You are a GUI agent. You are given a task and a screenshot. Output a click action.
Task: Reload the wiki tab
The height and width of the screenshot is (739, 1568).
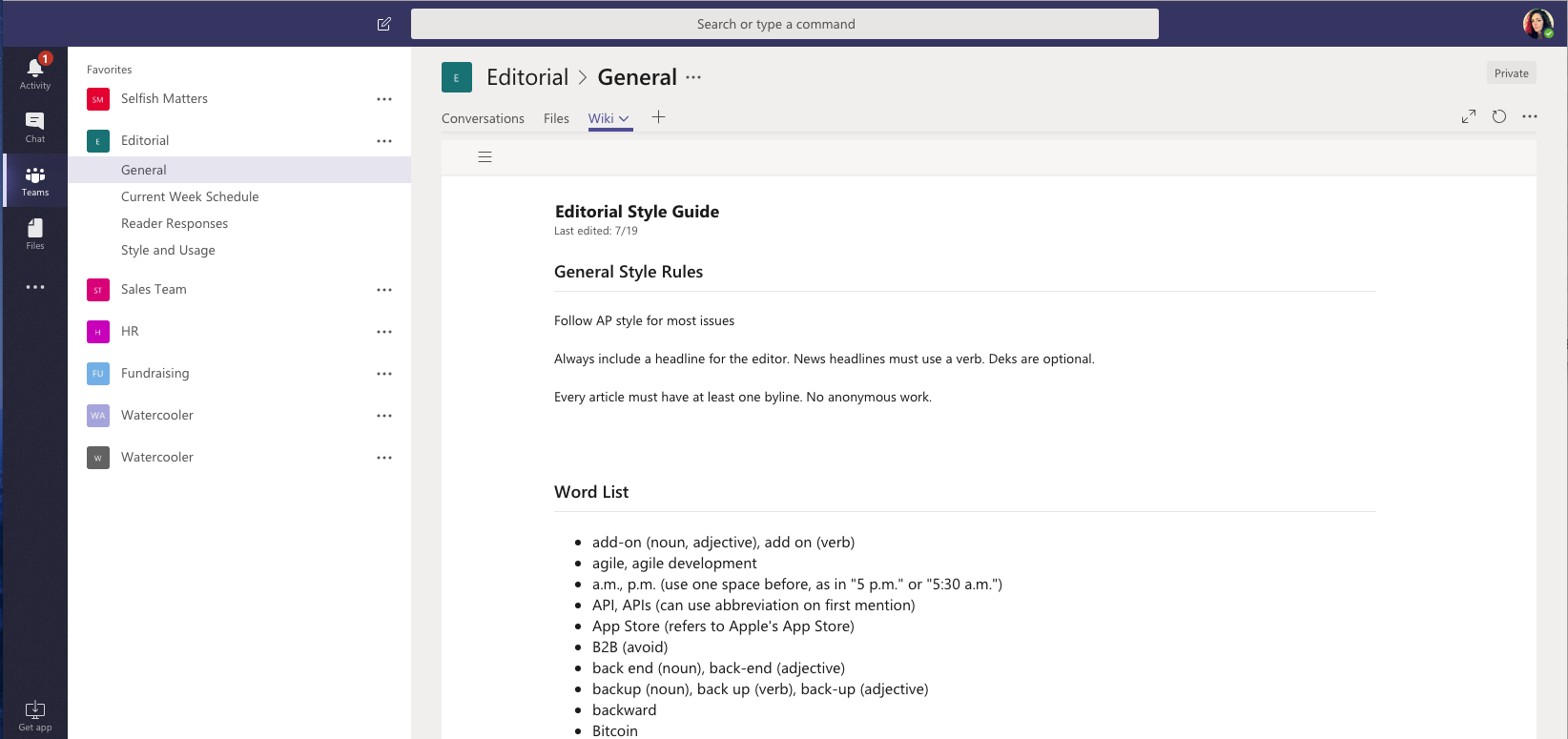click(x=1499, y=116)
